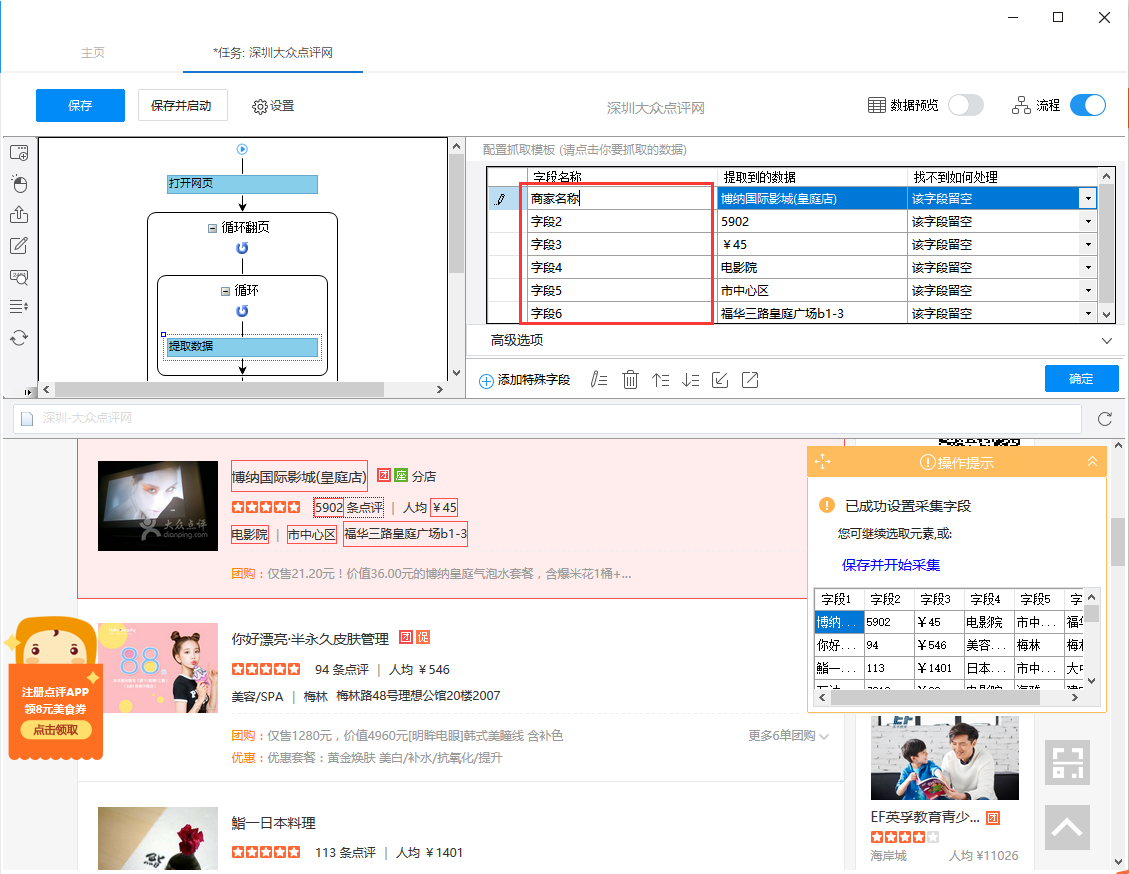
Task: Click the 点击领取 coupon button
Action: pos(55,730)
